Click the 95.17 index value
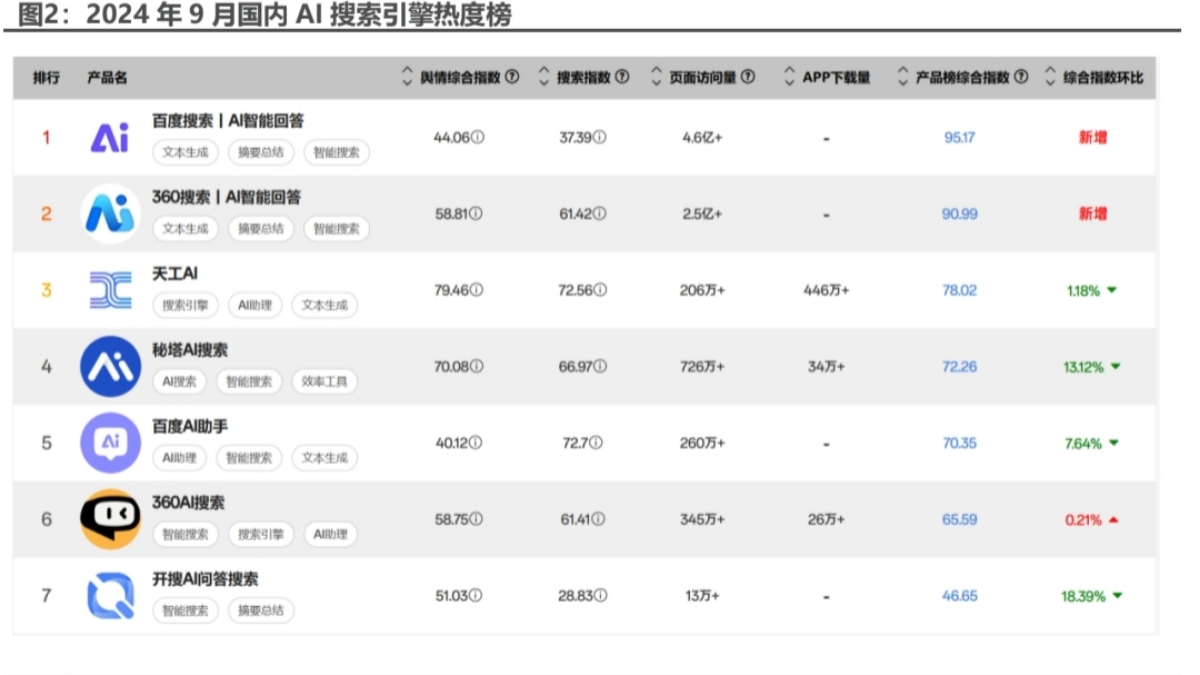This screenshot has height=675, width=1200. coord(959,138)
